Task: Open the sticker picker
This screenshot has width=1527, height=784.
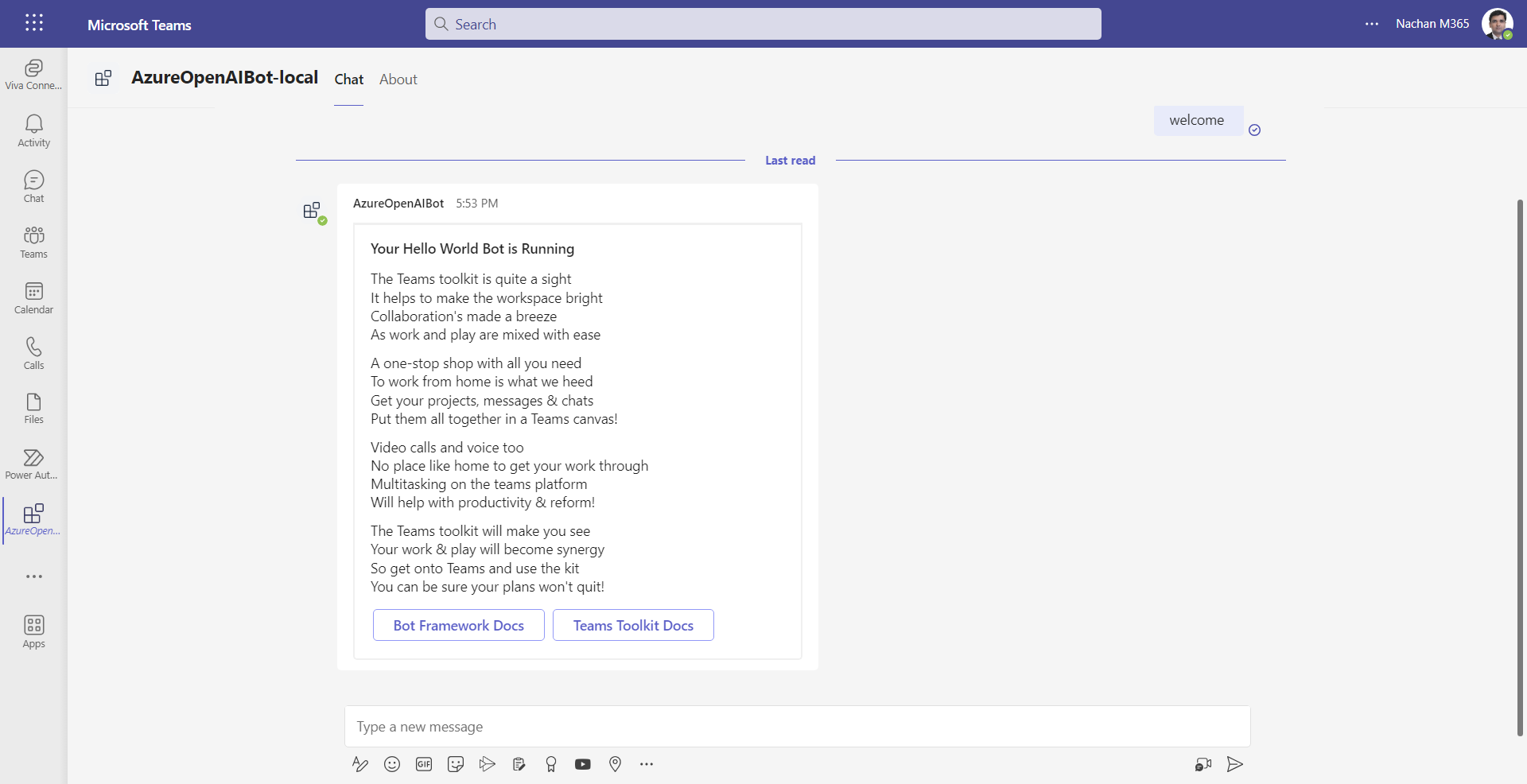Action: click(x=456, y=764)
